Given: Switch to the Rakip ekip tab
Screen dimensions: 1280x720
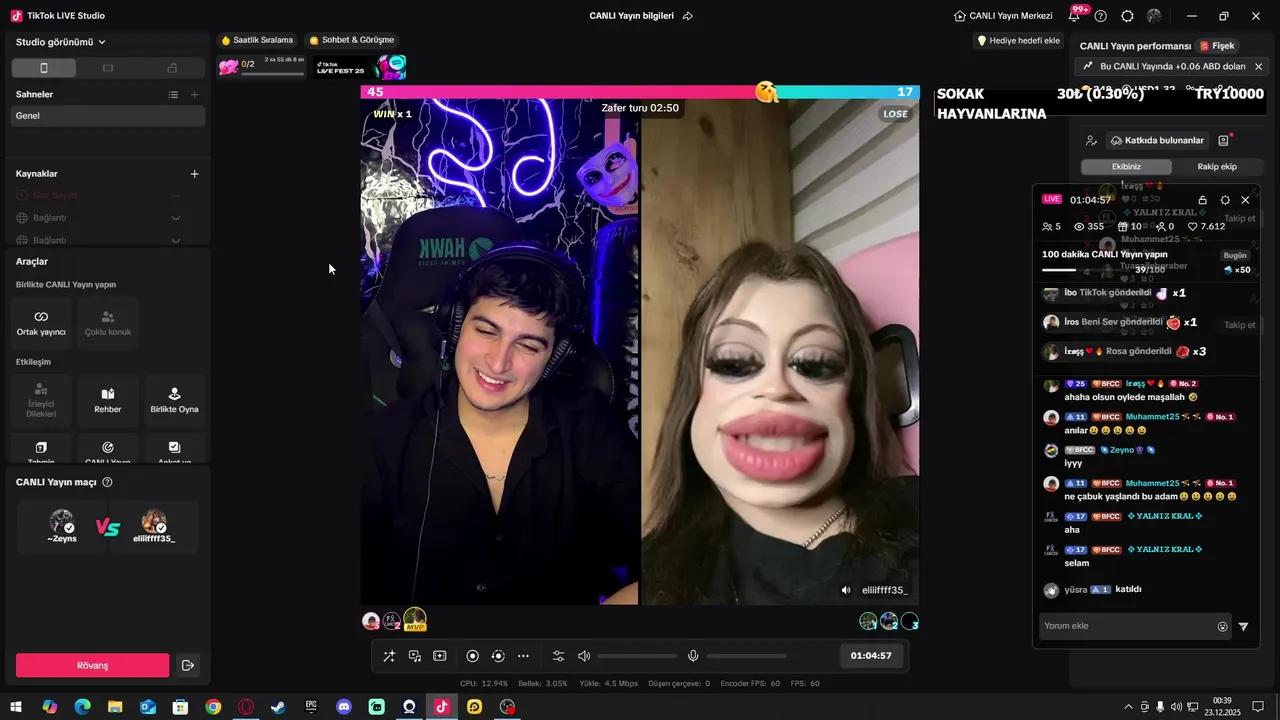Looking at the screenshot, I should (1217, 167).
